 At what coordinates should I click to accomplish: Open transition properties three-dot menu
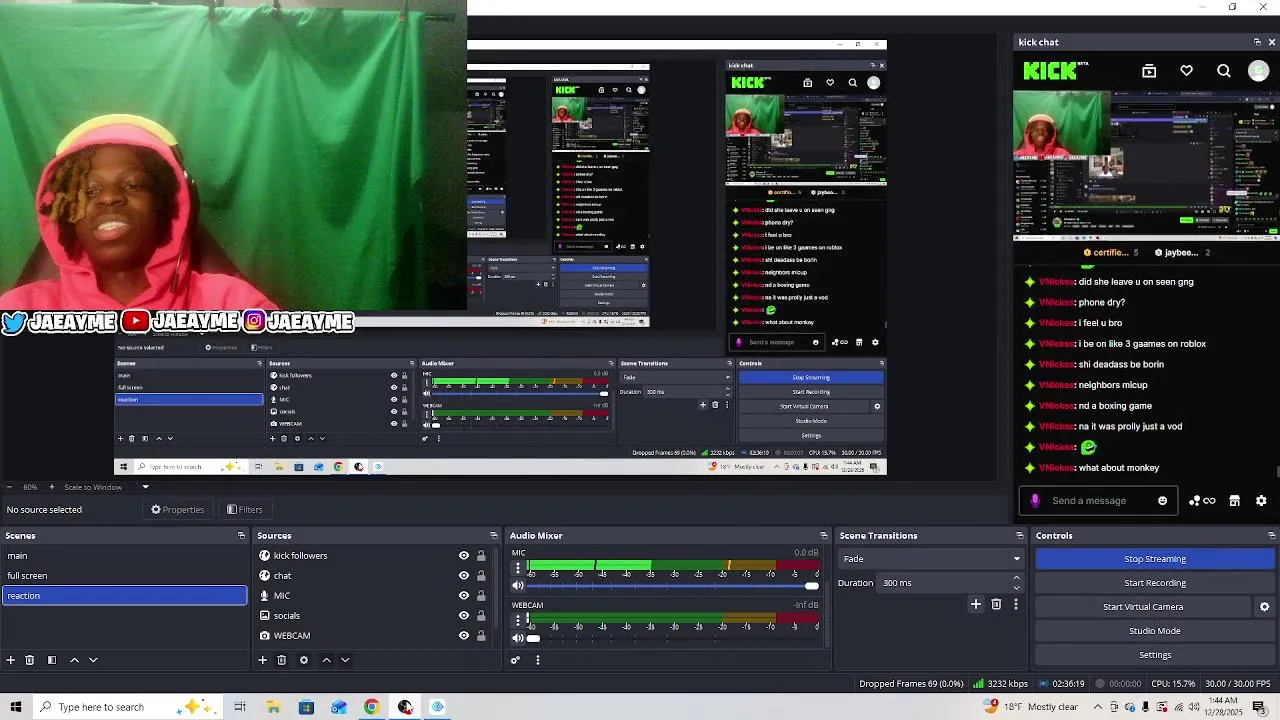[1016, 604]
